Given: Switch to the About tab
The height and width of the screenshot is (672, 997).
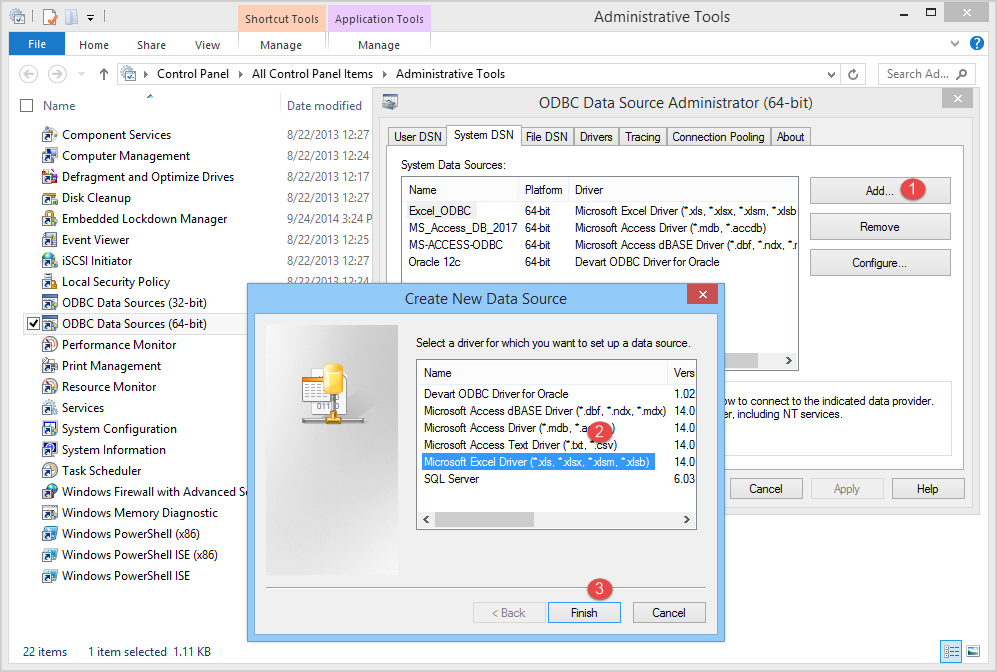Looking at the screenshot, I should pos(790,137).
